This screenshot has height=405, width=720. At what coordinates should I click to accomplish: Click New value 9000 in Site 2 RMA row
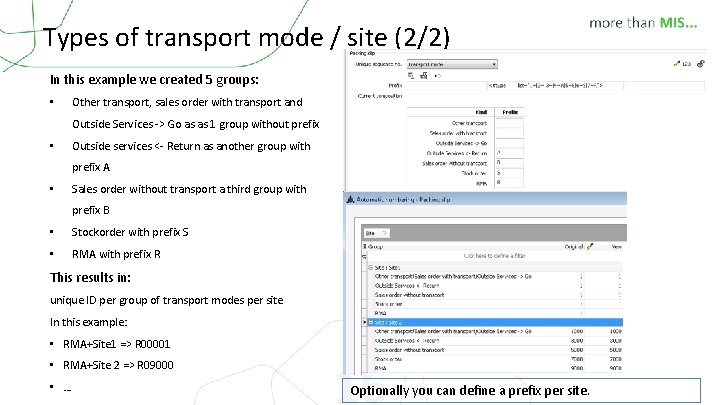point(615,368)
